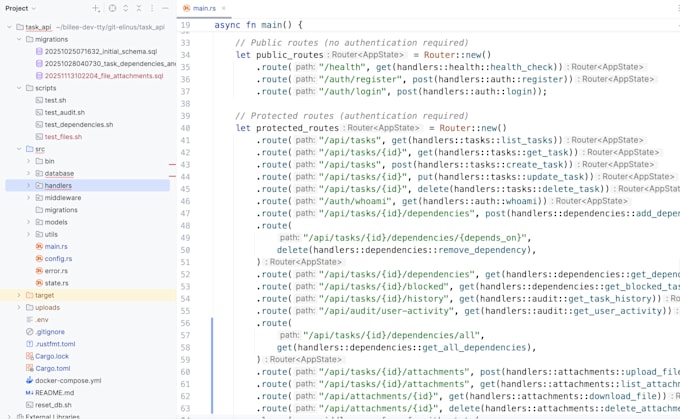This screenshot has height=419, width=680.
Task: Hide the Project tool window
Action: click(x=165, y=8)
